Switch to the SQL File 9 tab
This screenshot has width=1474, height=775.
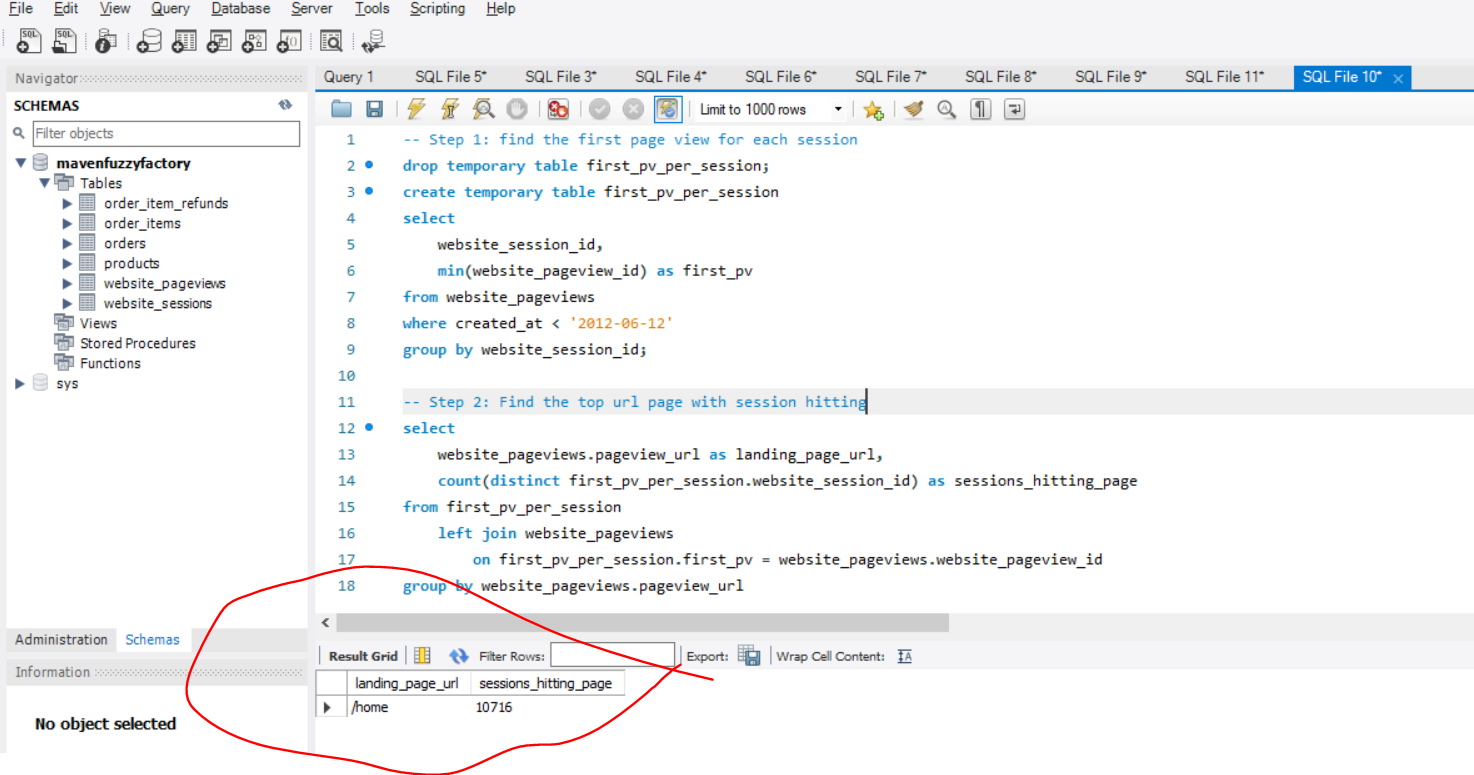pos(1111,77)
